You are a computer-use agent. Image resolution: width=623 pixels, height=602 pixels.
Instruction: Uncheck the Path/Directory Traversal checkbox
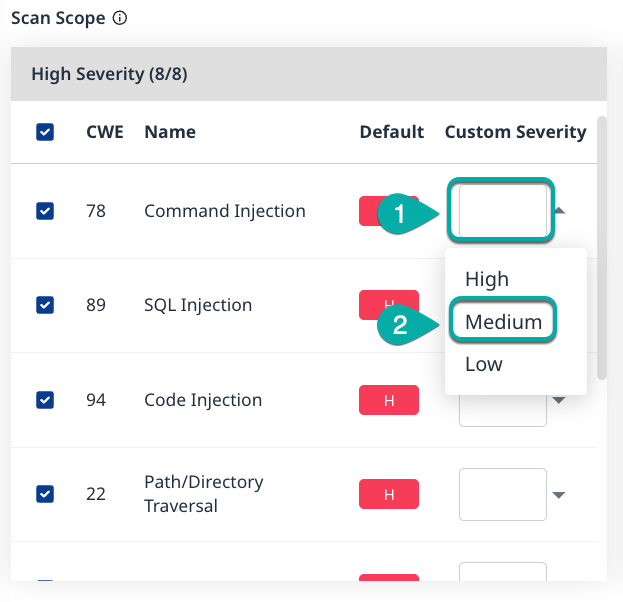click(x=45, y=494)
